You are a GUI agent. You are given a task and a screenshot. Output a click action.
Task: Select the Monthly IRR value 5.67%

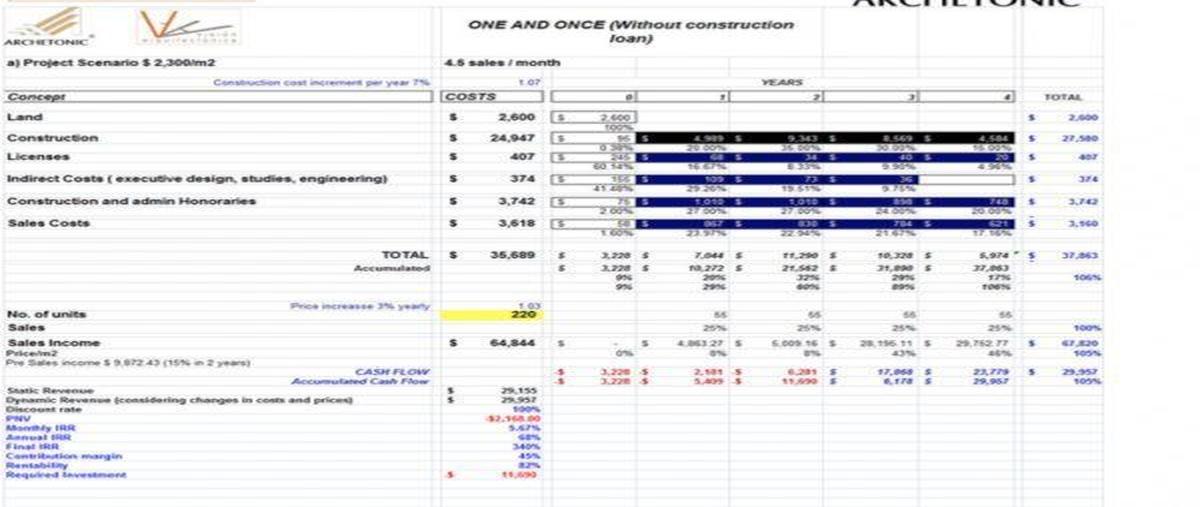(x=524, y=428)
